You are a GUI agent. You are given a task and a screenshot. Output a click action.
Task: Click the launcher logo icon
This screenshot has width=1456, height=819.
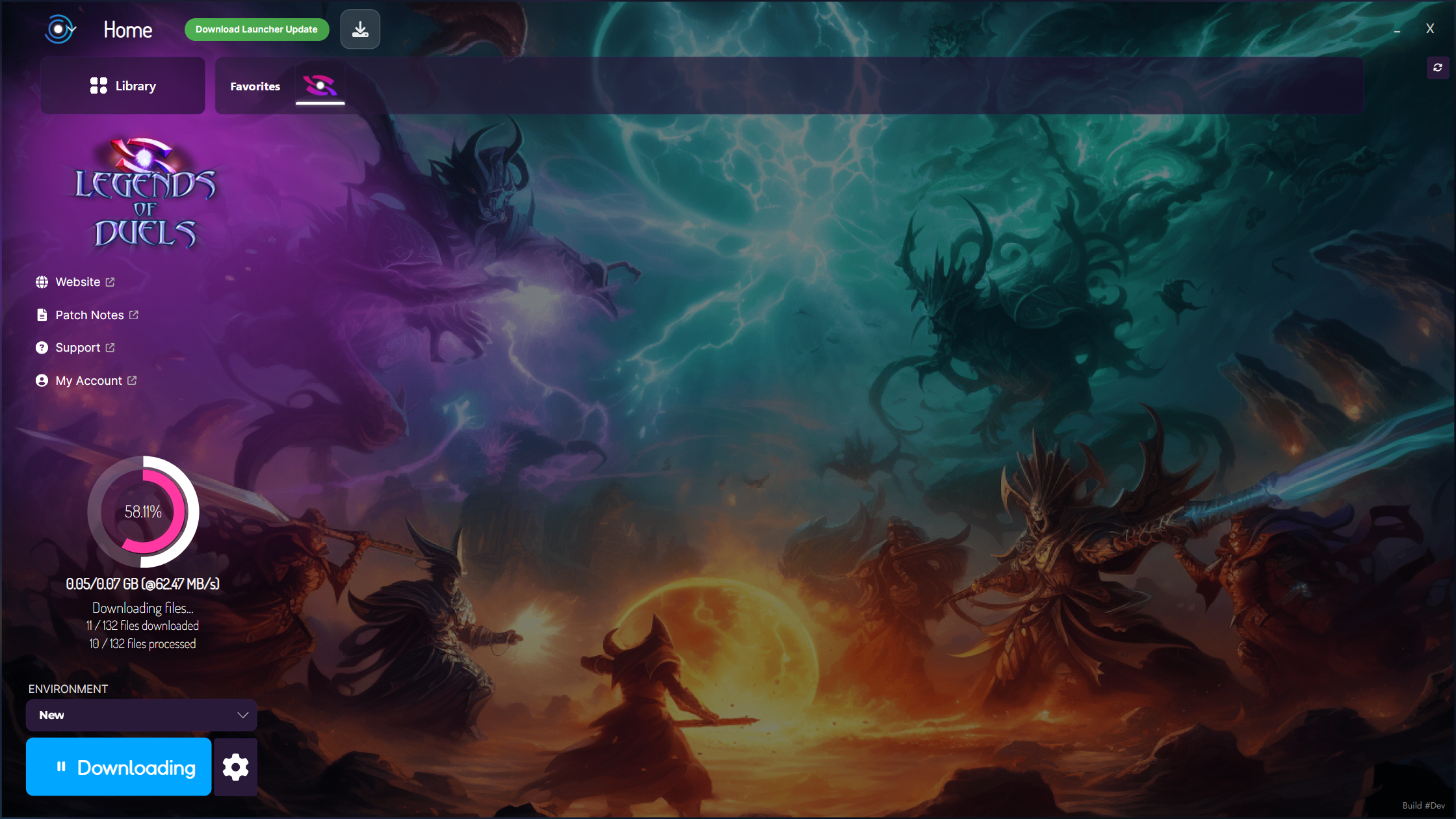click(x=60, y=29)
